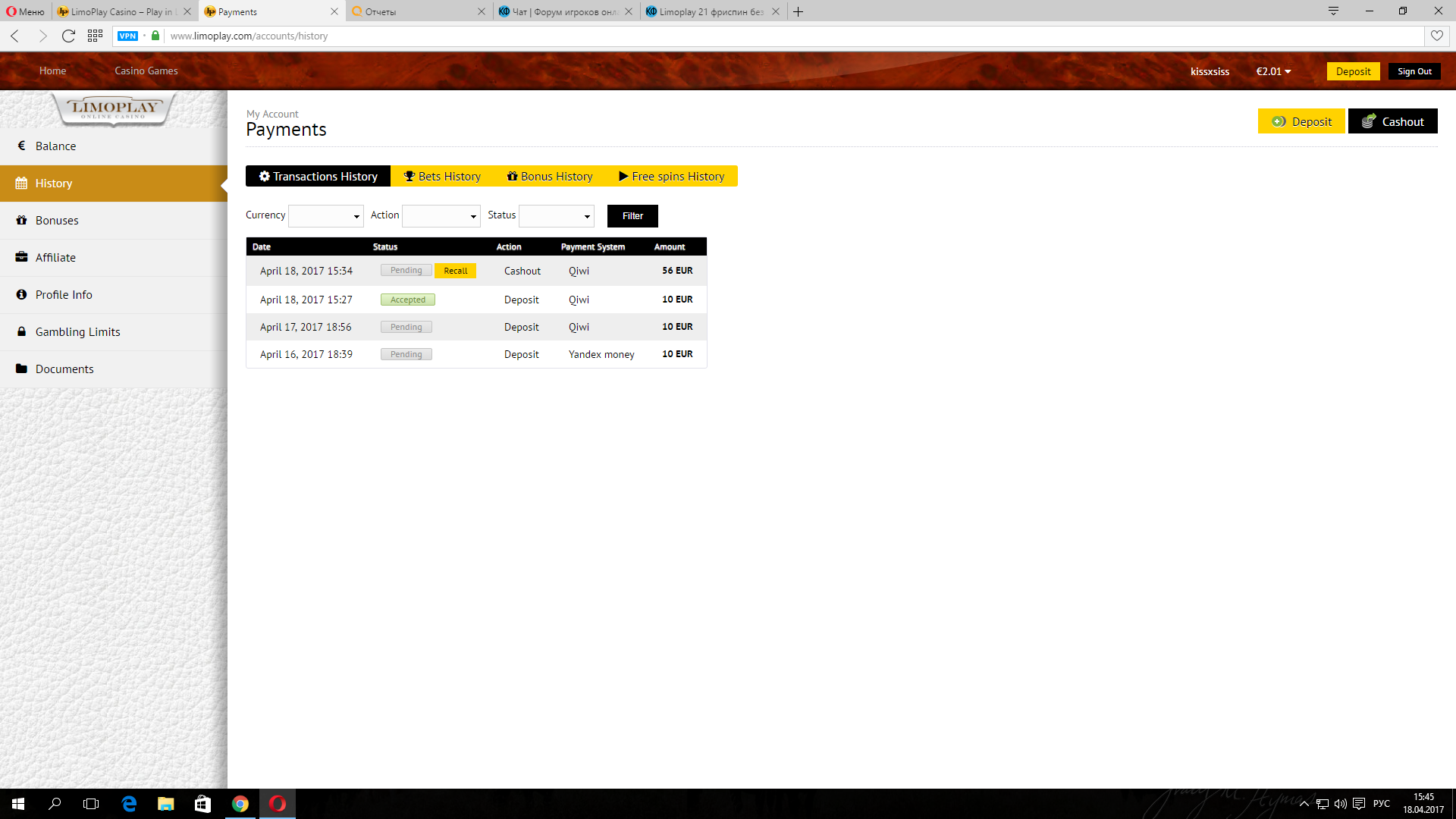Viewport: 1456px width, 819px height.
Task: Click the heart bookmark icon
Action: 1437,36
